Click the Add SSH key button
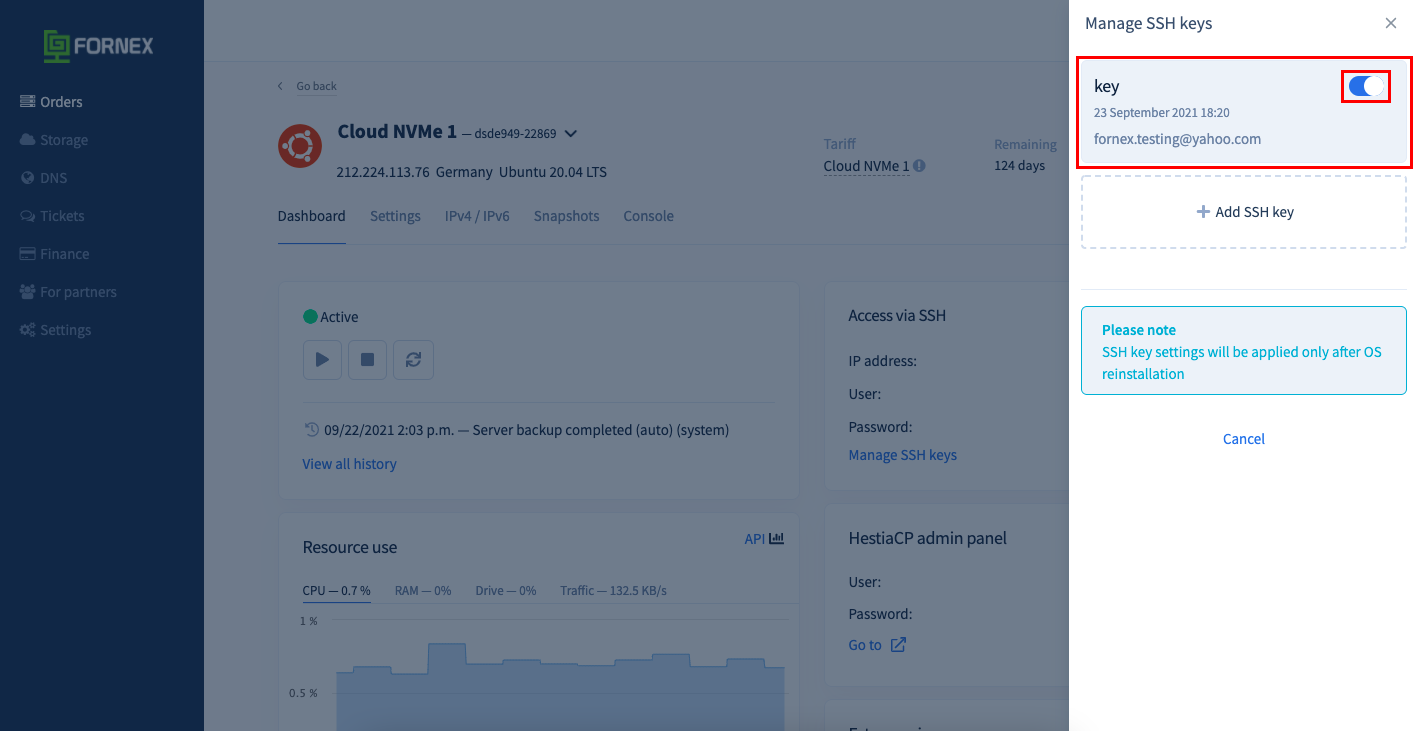This screenshot has width=1416, height=731. pyautogui.click(x=1244, y=212)
